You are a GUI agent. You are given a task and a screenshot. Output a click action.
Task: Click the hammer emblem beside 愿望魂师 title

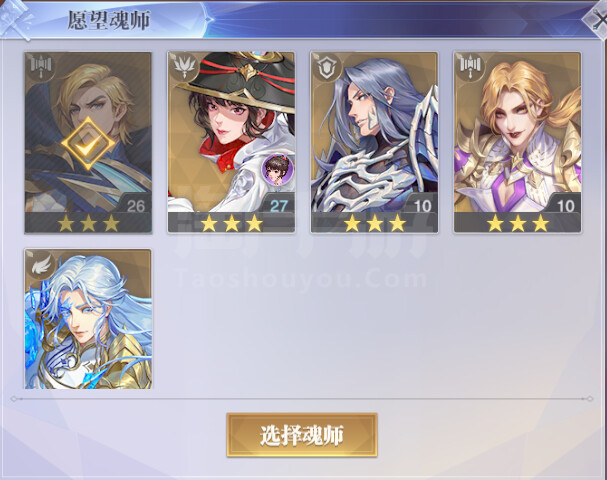15,19
